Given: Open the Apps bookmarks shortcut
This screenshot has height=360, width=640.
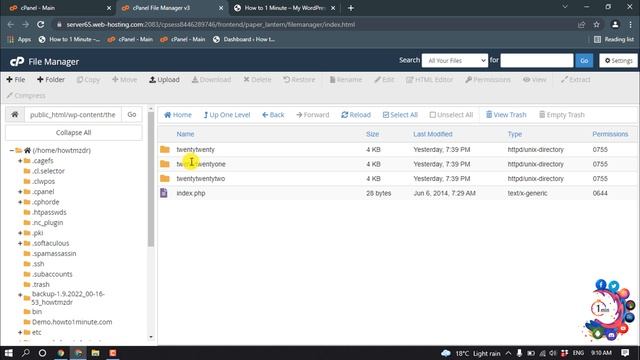Looking at the screenshot, I should tap(19, 39).
